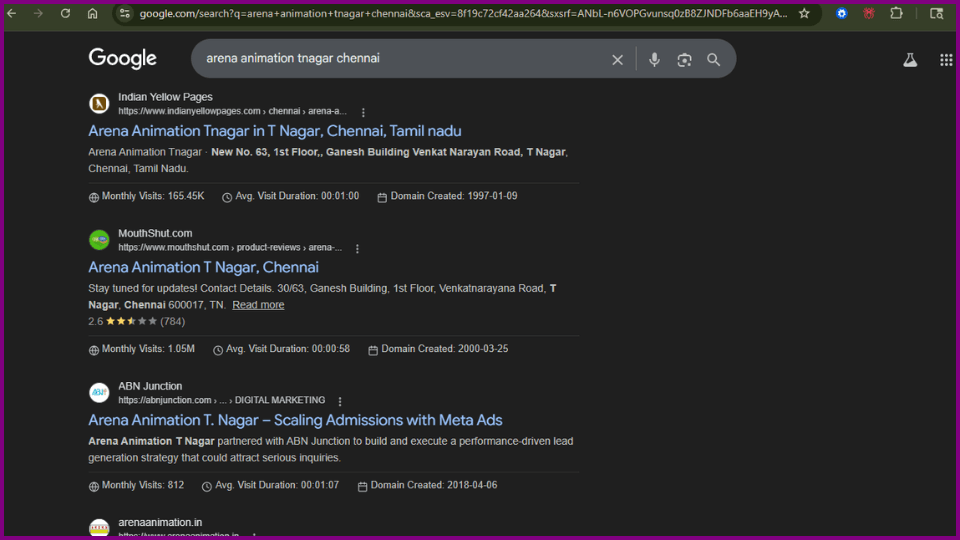Image resolution: width=960 pixels, height=540 pixels.
Task: Click inside the Google search input field
Action: (x=400, y=59)
